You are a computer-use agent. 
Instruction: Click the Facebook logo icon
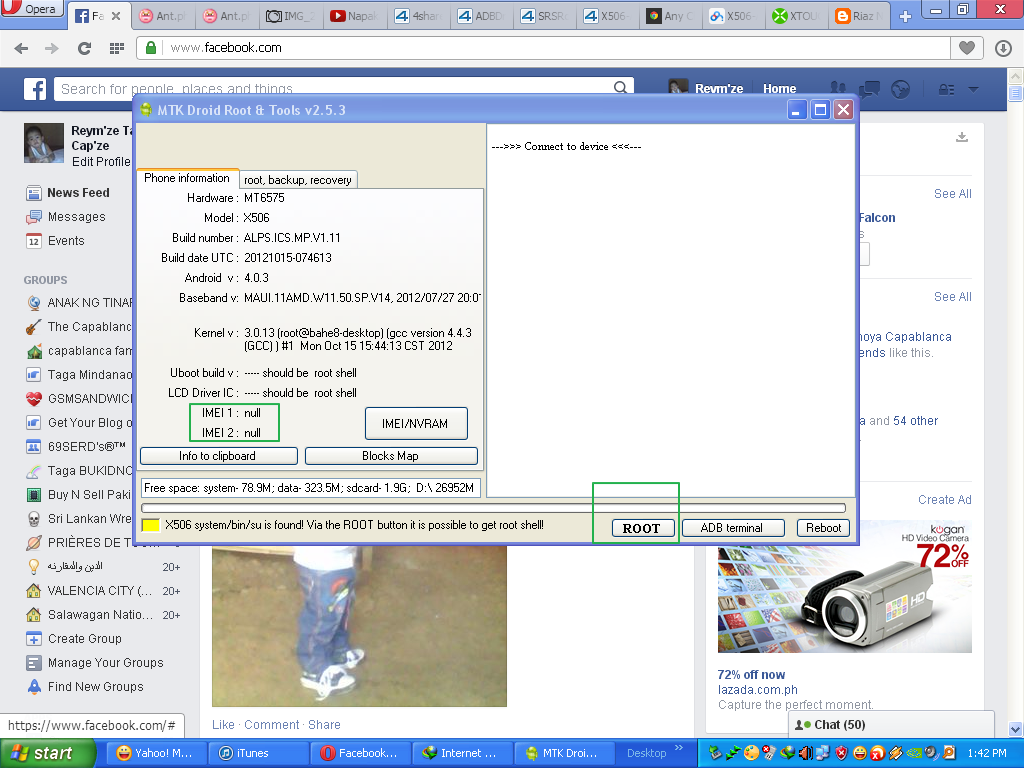coord(35,89)
